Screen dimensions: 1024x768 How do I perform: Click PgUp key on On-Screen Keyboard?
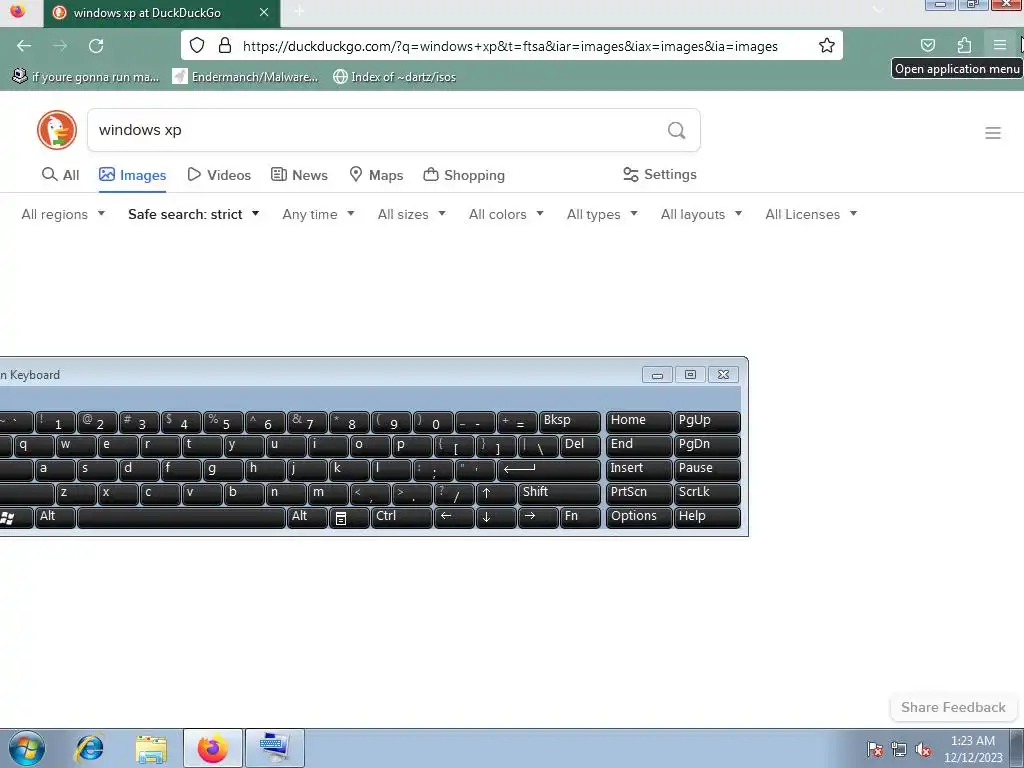(707, 422)
